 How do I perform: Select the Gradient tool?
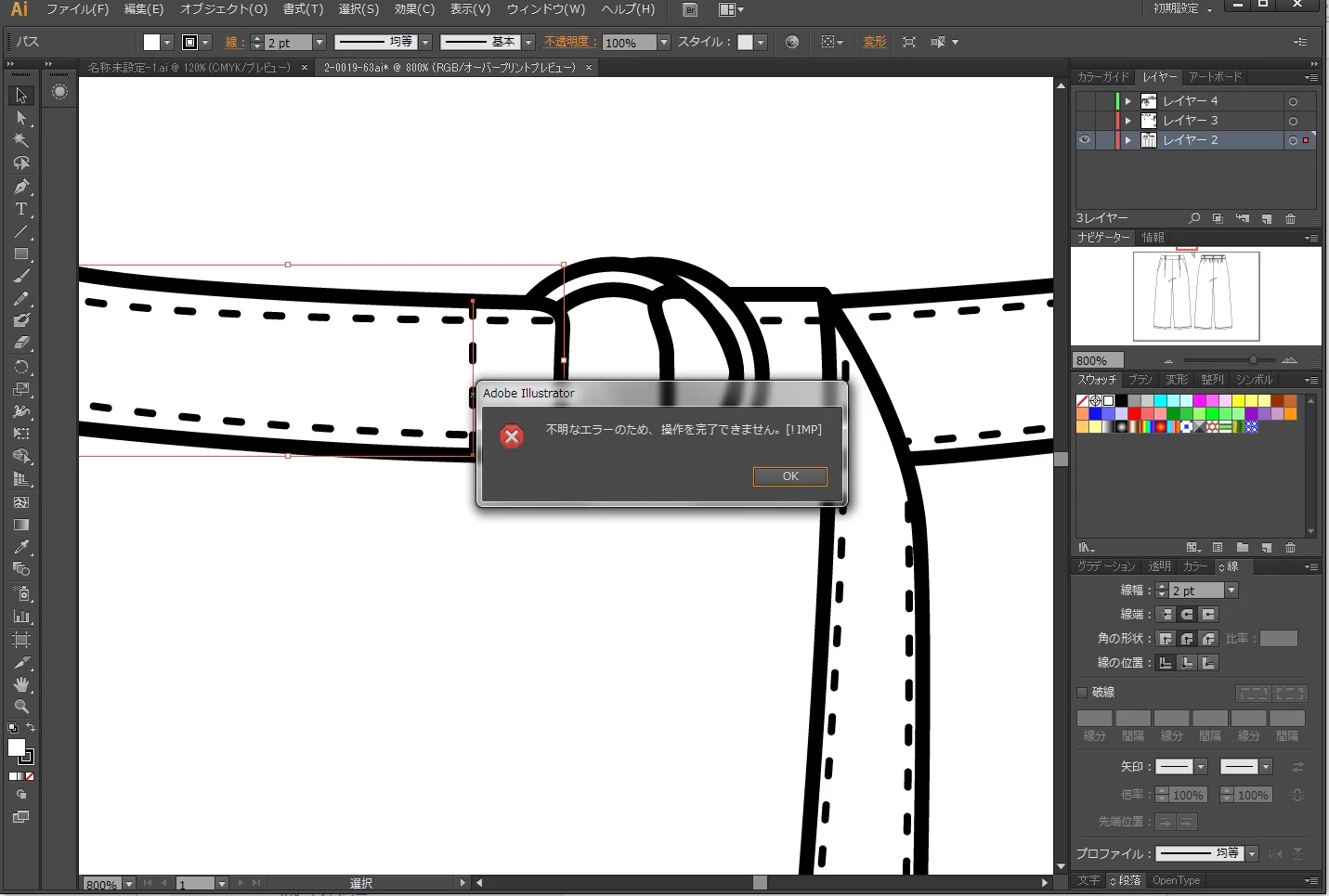tap(21, 525)
